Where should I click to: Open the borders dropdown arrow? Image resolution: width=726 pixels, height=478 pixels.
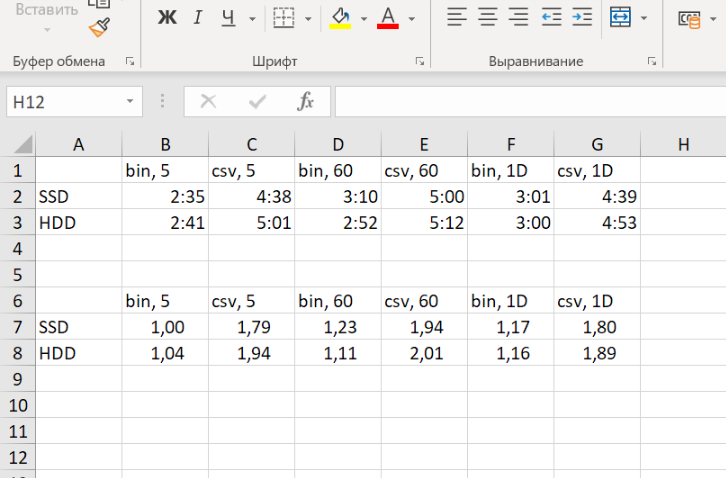coord(308,18)
